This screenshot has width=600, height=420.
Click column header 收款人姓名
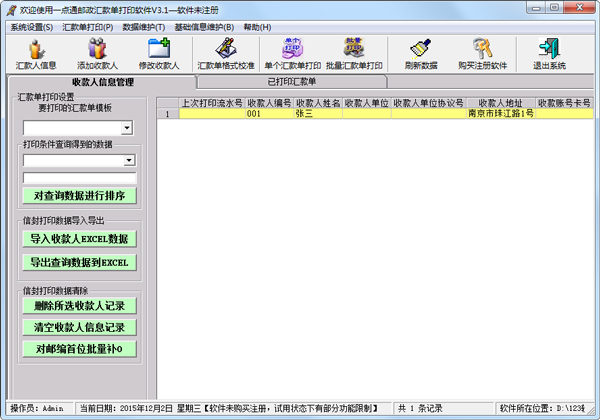[318, 103]
